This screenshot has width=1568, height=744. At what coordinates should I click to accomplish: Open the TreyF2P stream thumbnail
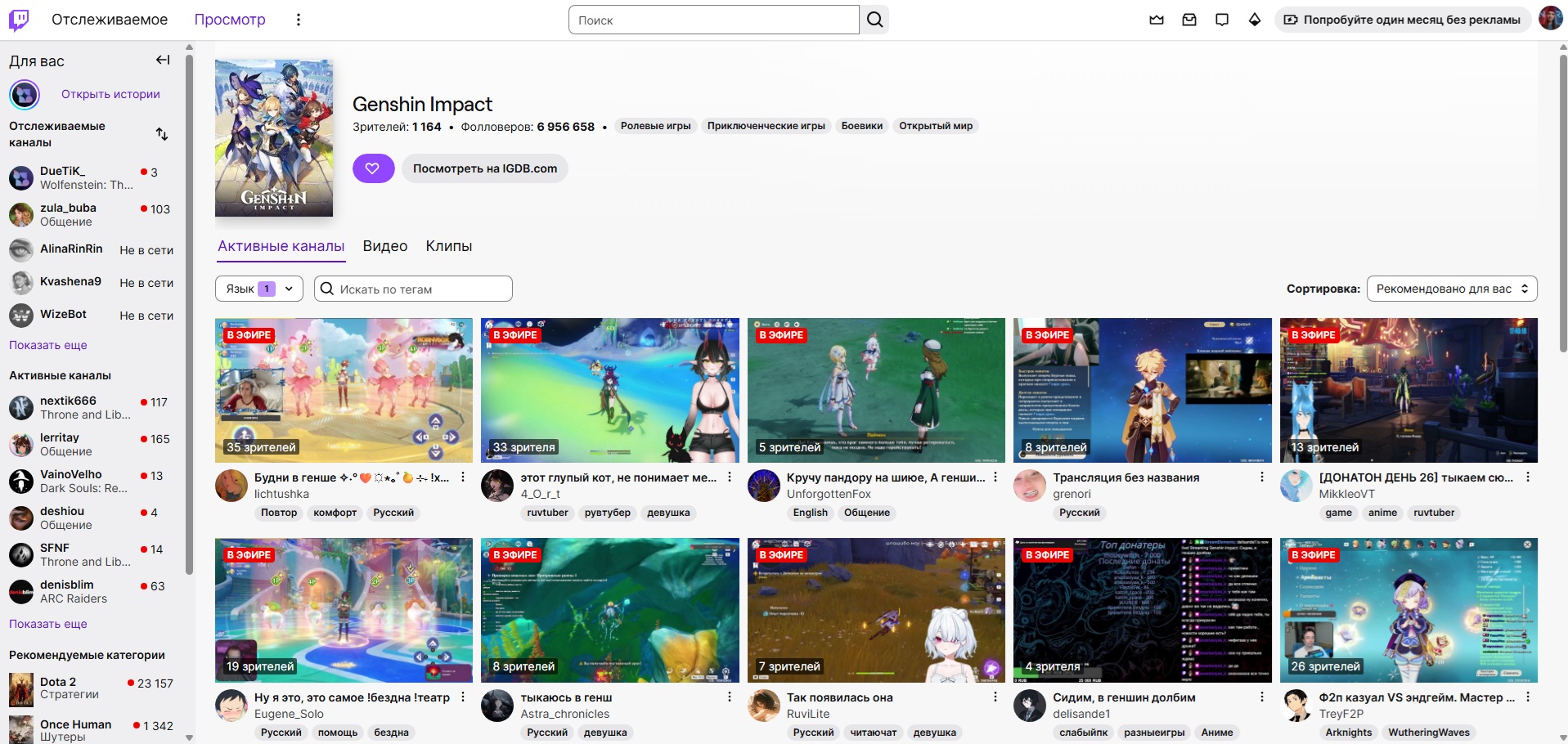(x=1409, y=610)
